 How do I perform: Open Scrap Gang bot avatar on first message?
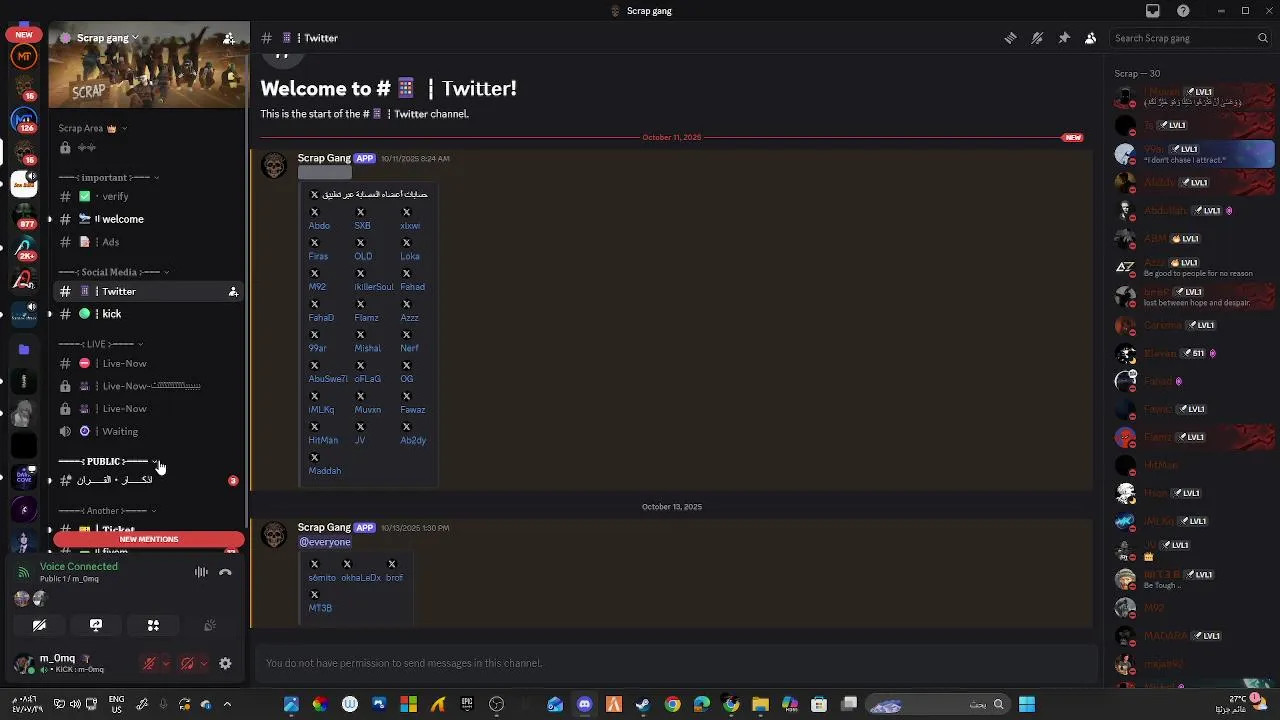pyautogui.click(x=274, y=166)
